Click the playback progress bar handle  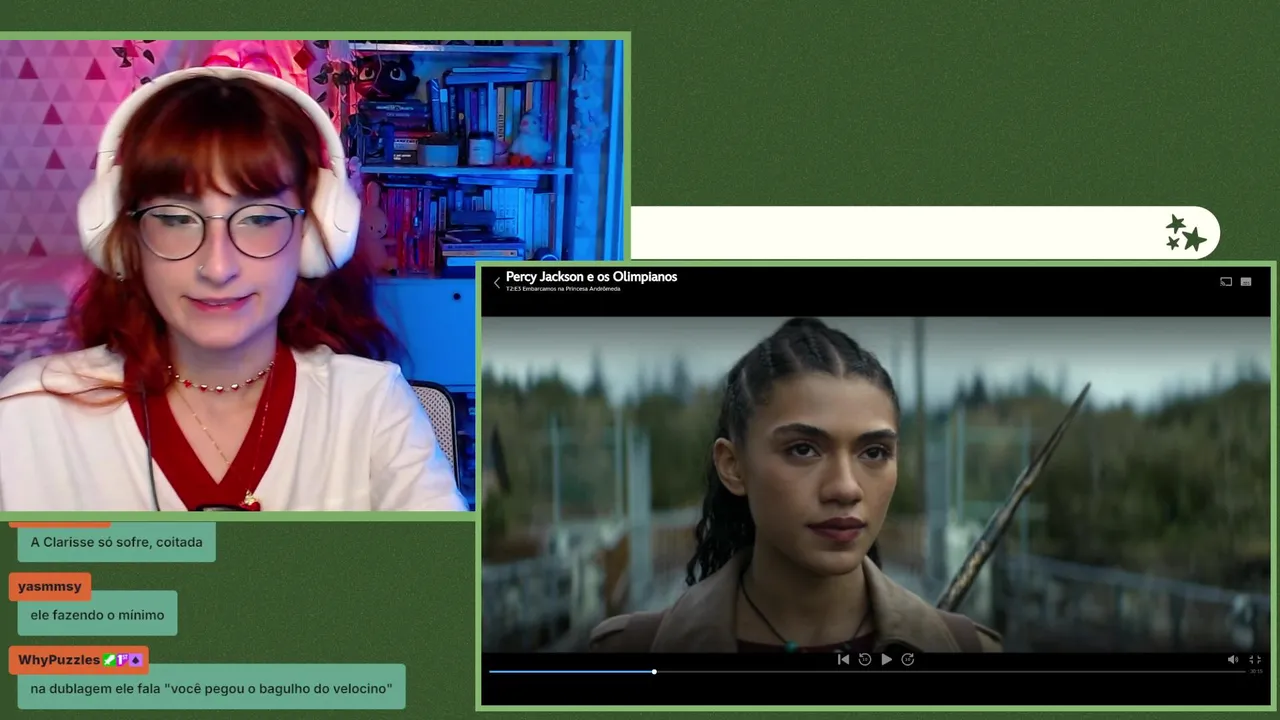(654, 671)
